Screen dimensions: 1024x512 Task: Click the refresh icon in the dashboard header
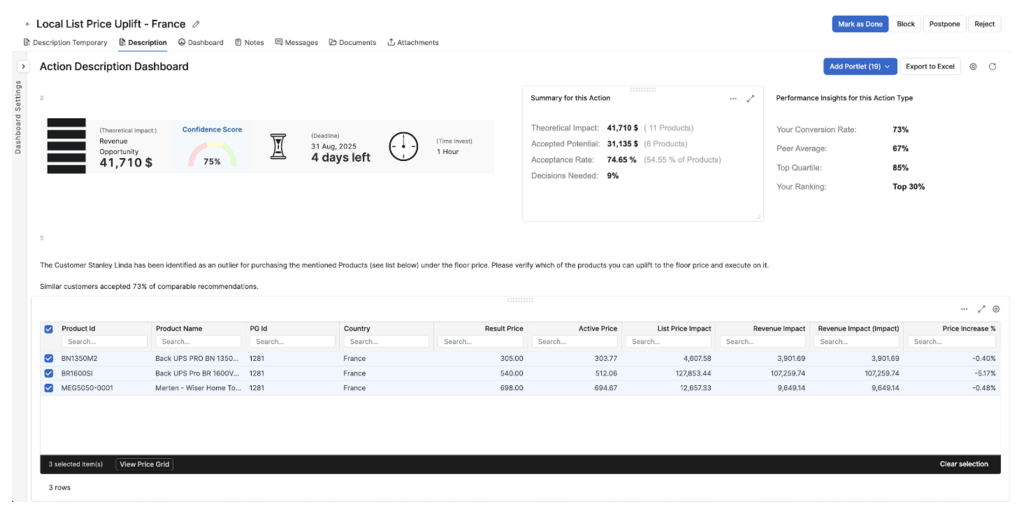tap(992, 67)
